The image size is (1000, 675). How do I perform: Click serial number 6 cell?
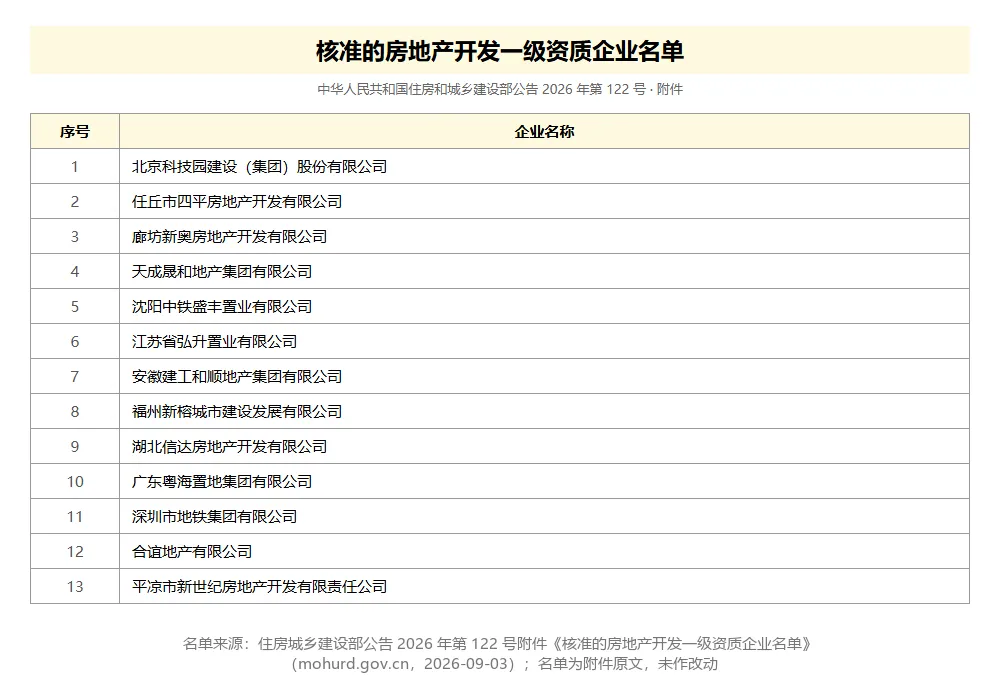pyautogui.click(x=75, y=342)
